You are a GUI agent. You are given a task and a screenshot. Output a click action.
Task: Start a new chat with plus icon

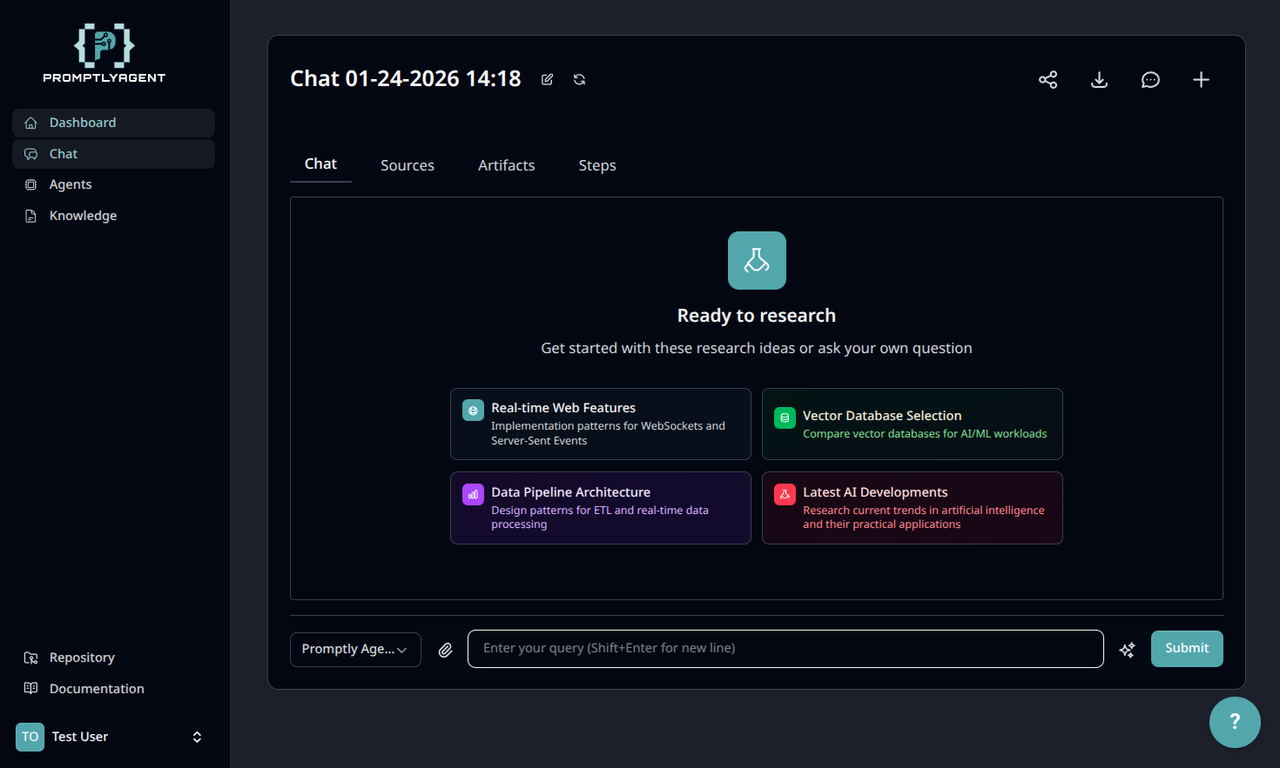1202,80
